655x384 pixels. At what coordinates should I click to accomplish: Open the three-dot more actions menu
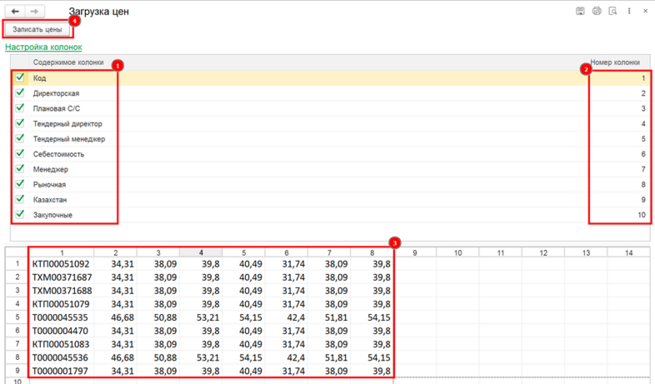pyautogui.click(x=629, y=11)
